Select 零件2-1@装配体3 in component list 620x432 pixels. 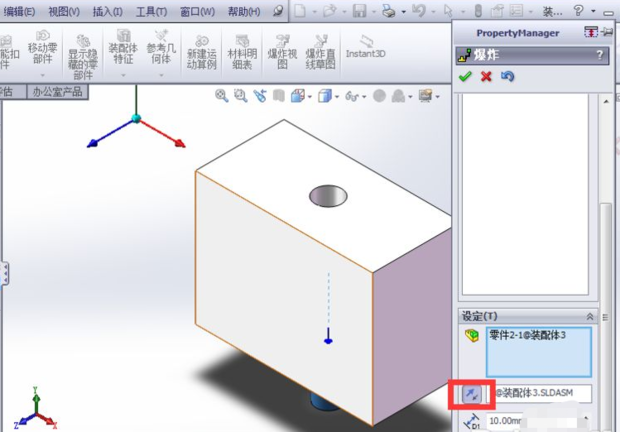point(527,335)
